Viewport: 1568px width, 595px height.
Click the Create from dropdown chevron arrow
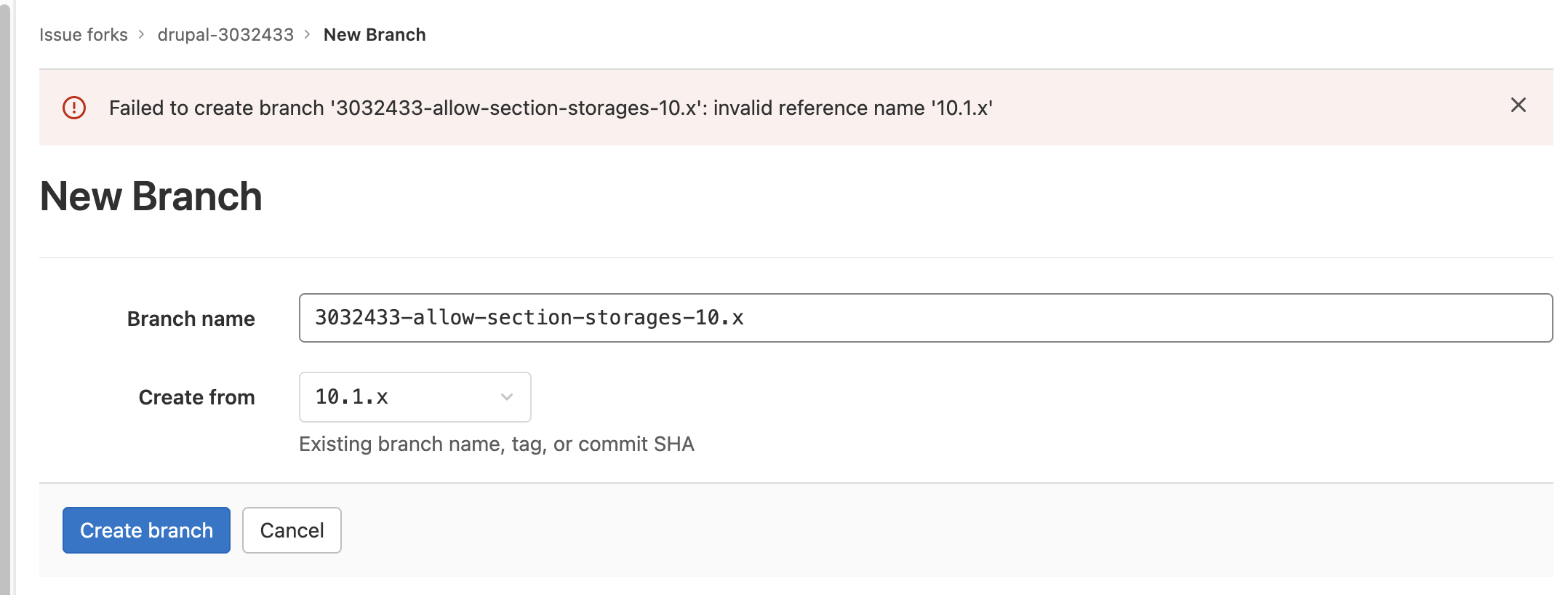coord(507,397)
